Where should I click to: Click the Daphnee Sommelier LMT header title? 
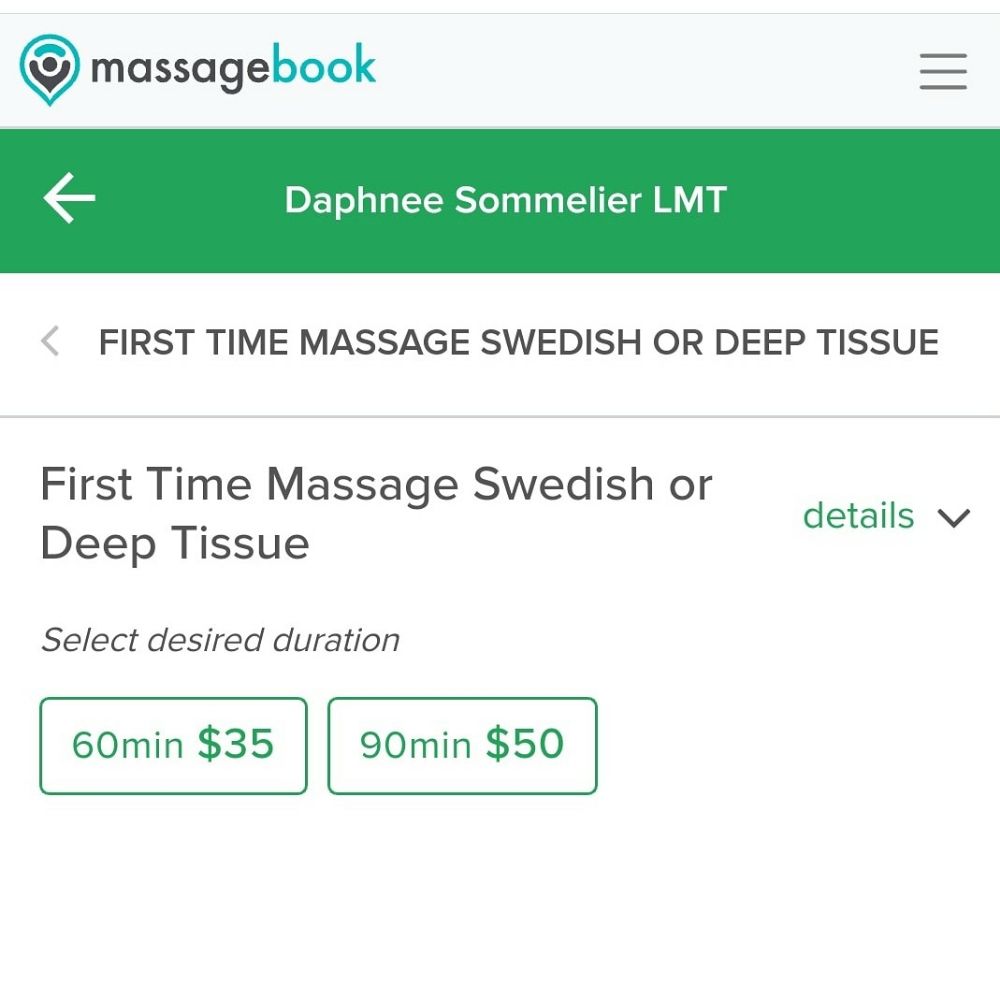point(505,200)
